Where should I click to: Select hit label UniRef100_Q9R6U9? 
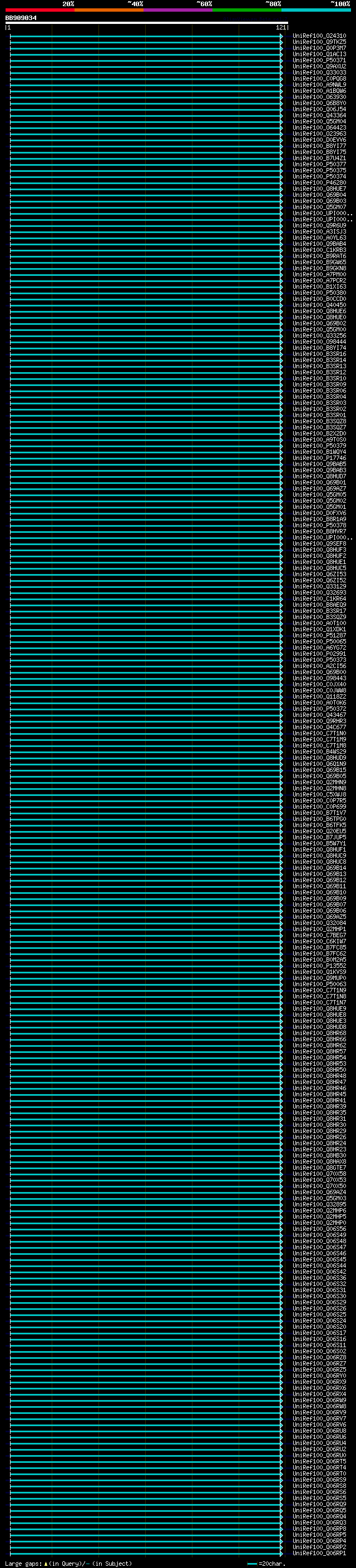(x=319, y=226)
